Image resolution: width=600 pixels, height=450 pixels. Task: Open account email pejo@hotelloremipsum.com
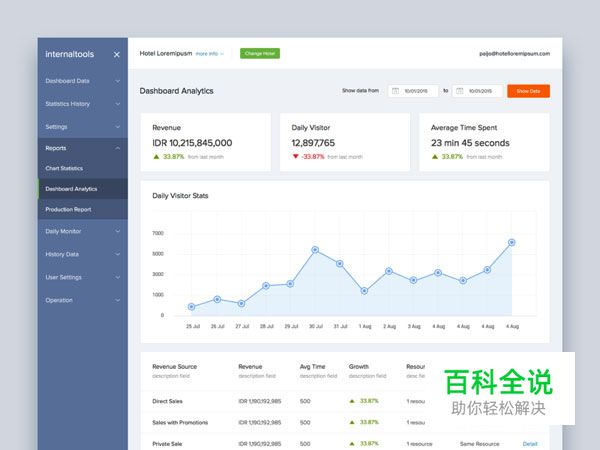click(514, 54)
